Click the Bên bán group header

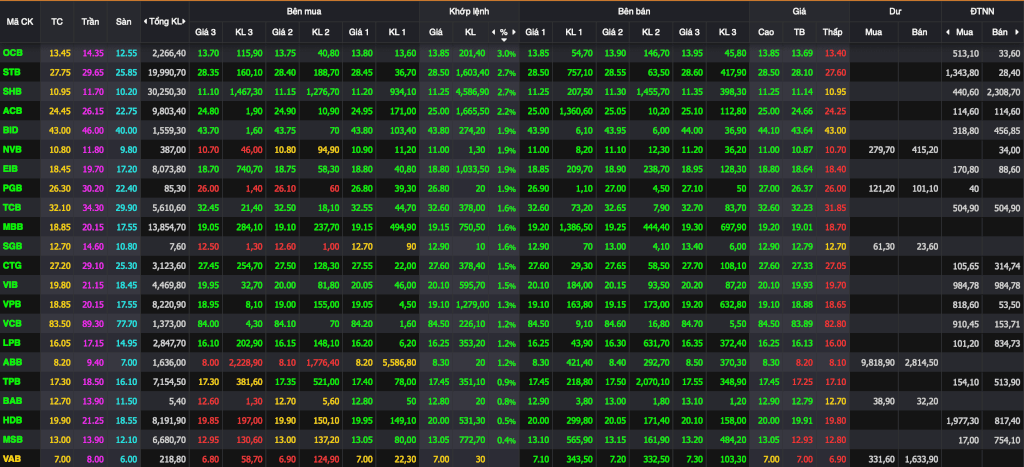[633, 12]
